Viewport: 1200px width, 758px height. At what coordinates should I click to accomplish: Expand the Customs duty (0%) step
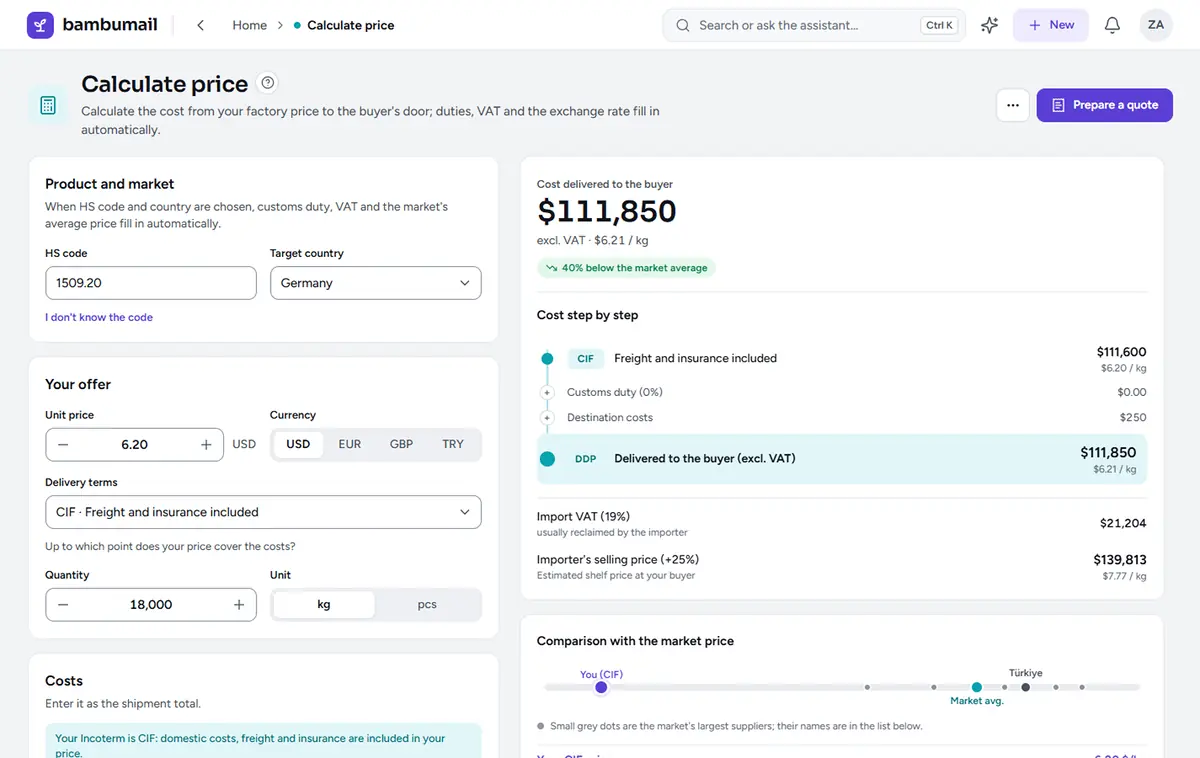click(x=547, y=393)
